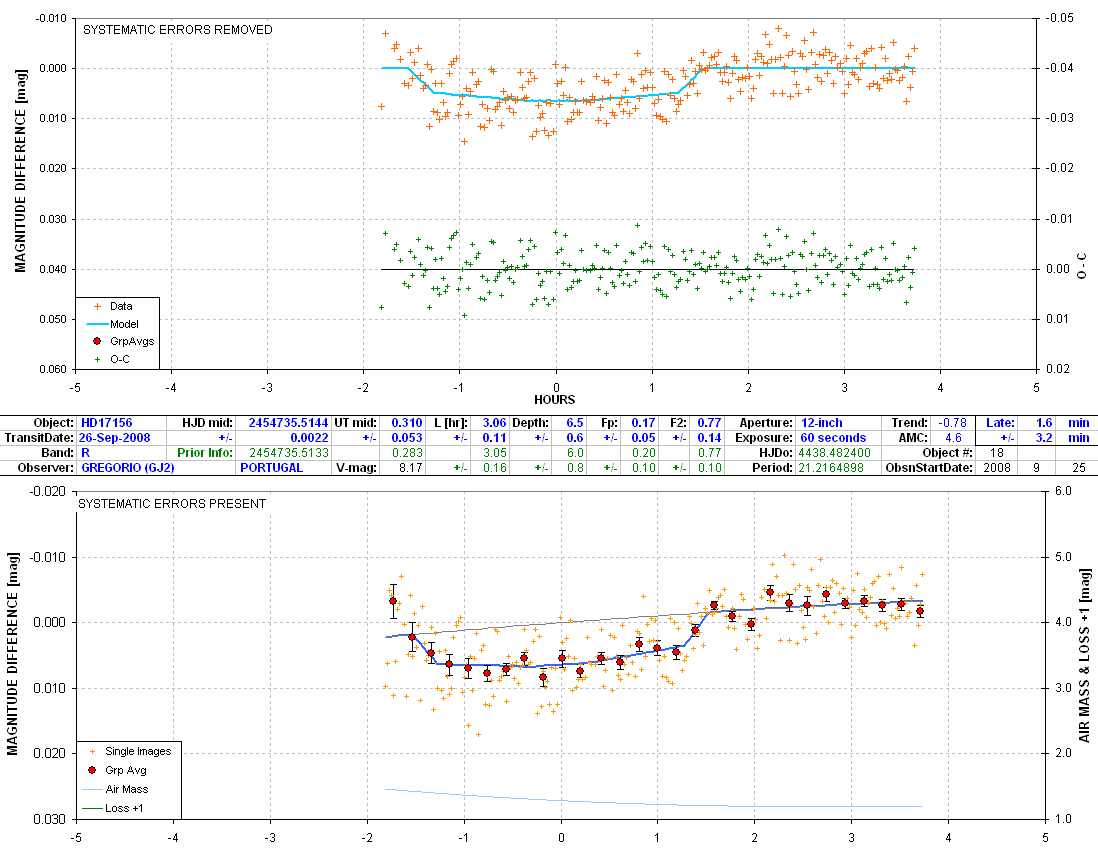This screenshot has height=850, width=1098.
Task: Select the prior HJD value 2454735.5133
Action: 289,453
